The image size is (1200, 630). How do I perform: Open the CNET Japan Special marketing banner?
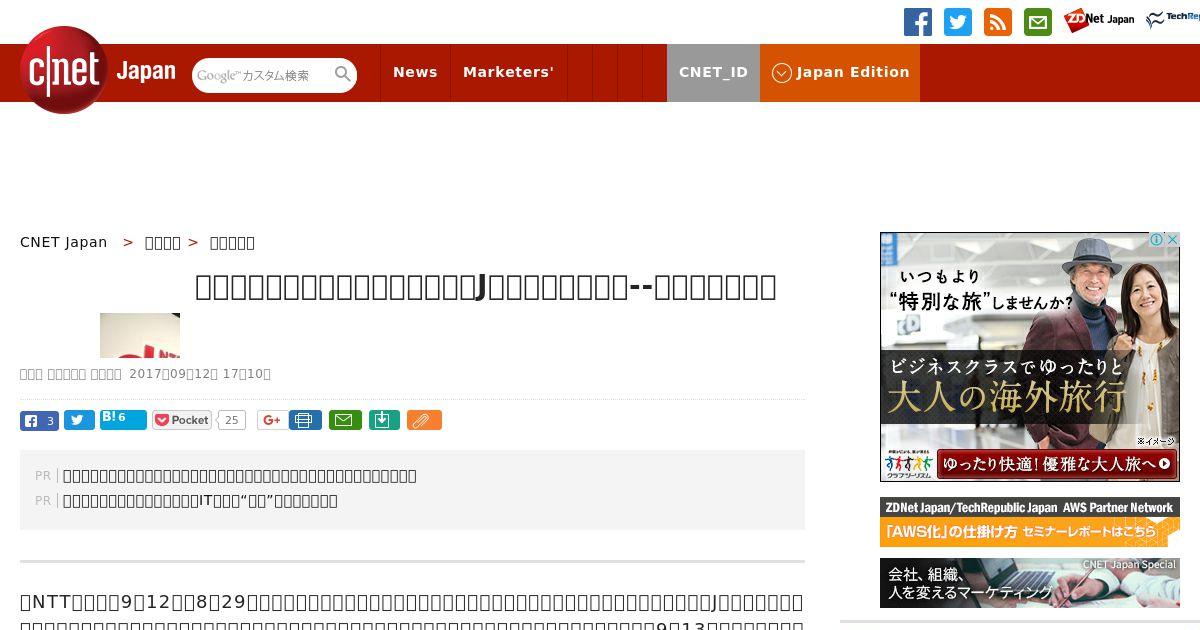tap(1030, 583)
